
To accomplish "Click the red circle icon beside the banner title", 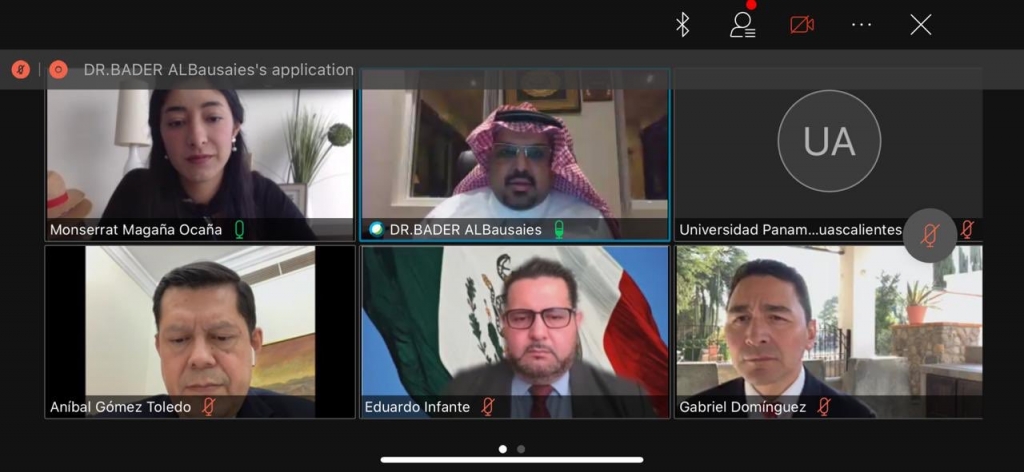I will (59, 70).
